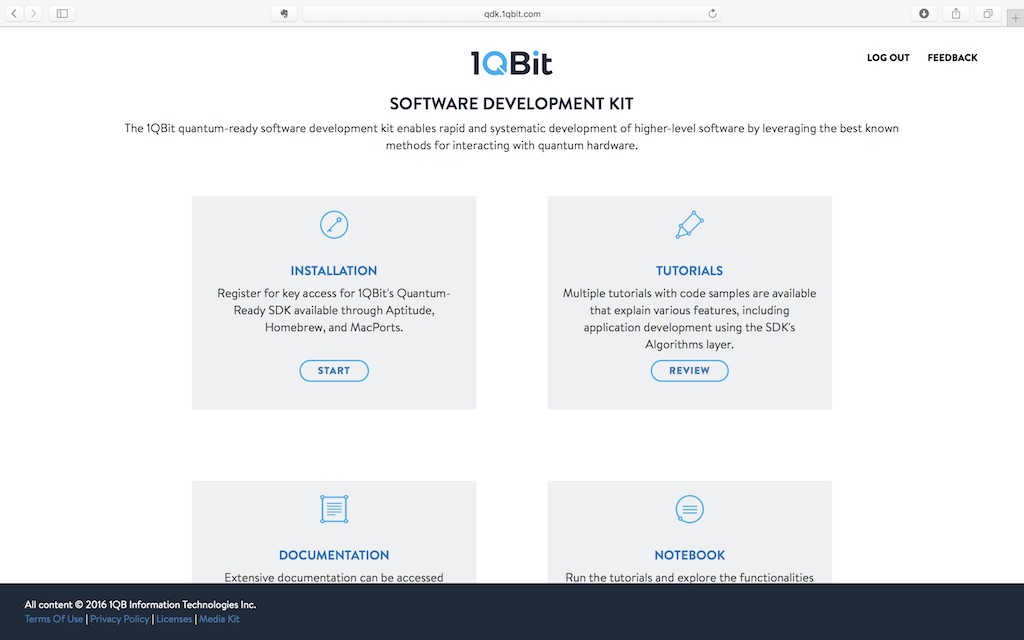1024x640 pixels.
Task: Open the Terms Of Use footer link
Action: point(54,619)
